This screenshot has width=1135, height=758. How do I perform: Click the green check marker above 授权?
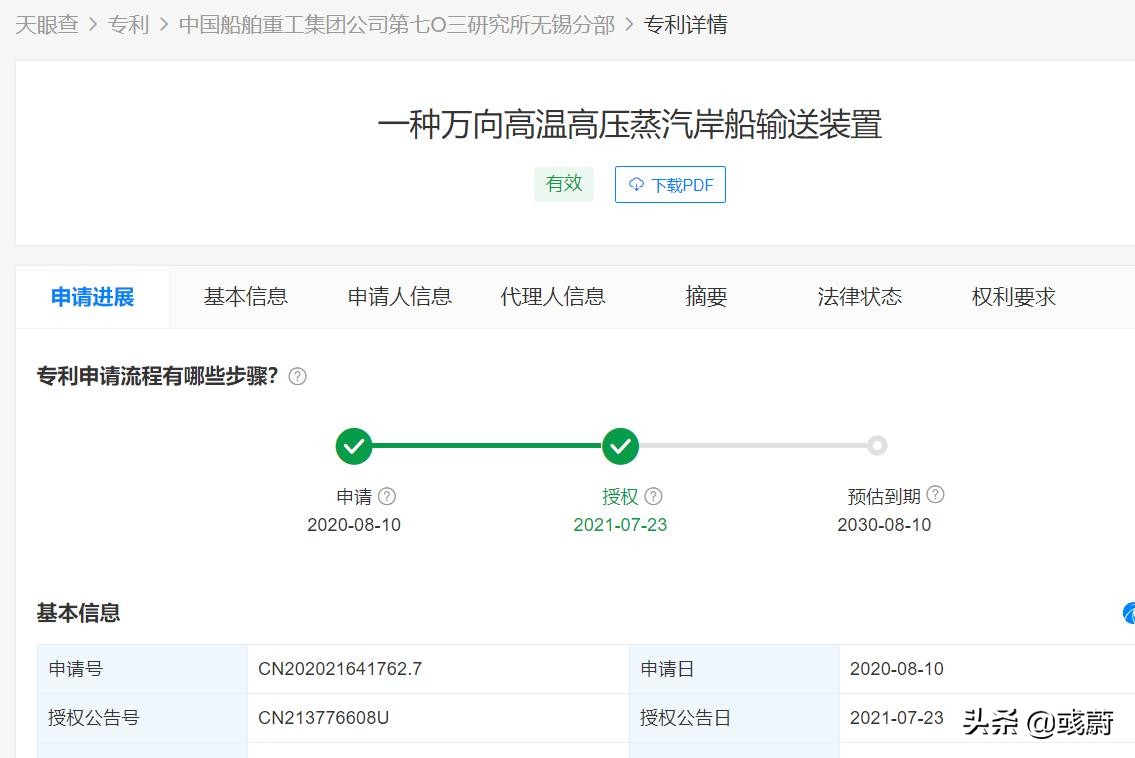620,446
